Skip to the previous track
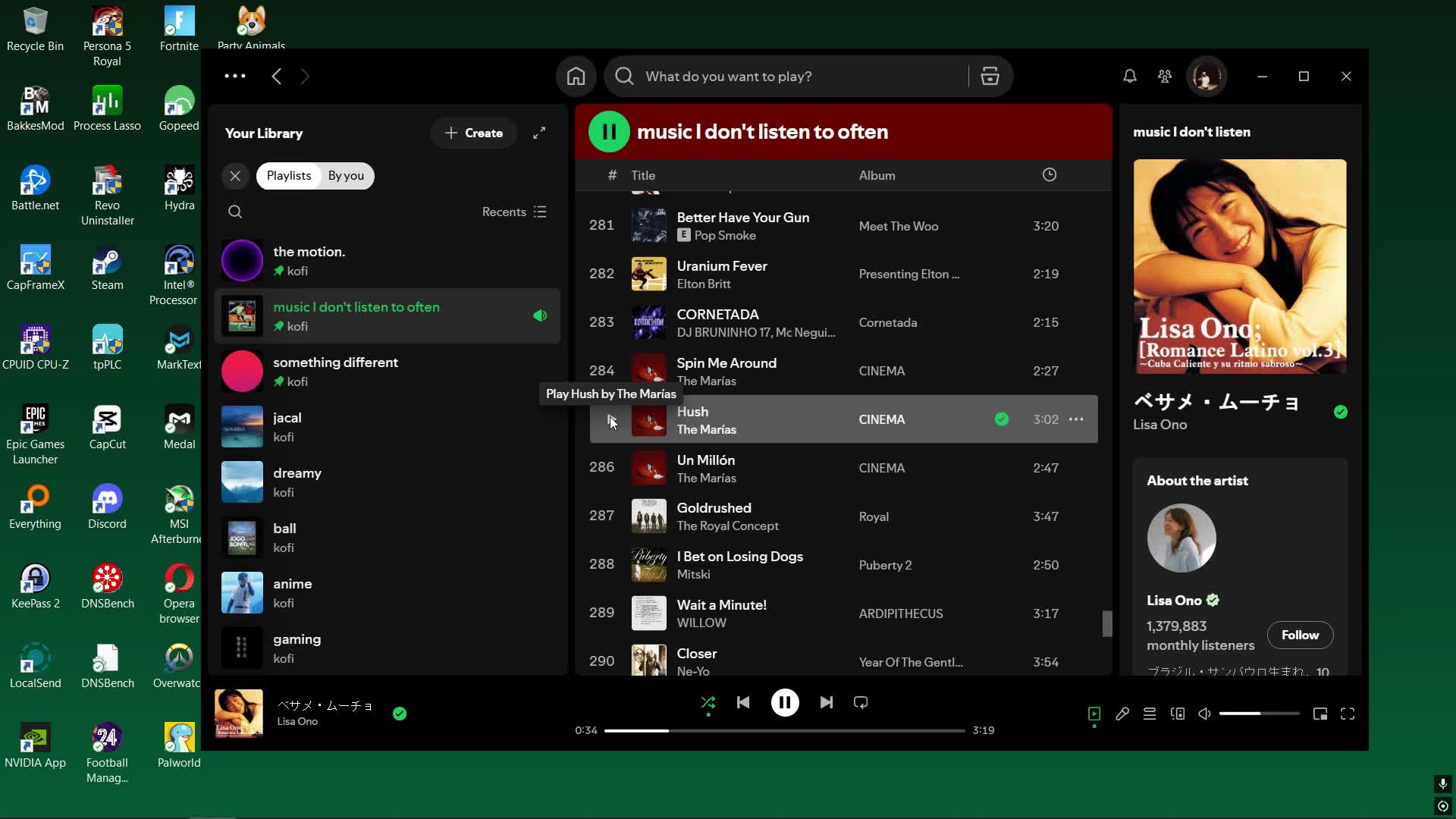Screen dimensions: 1456x819 point(743,703)
